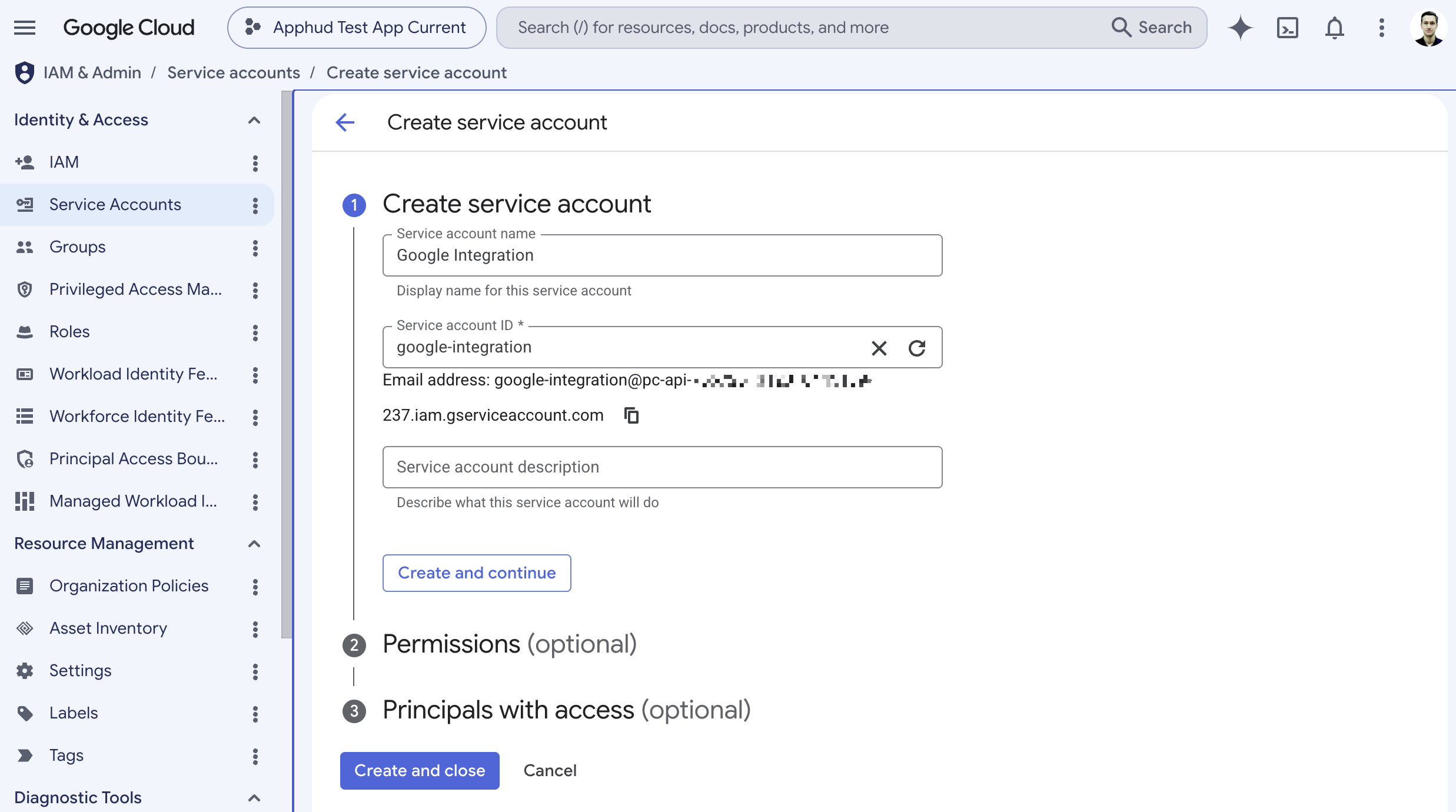
Task: Open the top bar three-dot settings menu
Action: 1382,28
